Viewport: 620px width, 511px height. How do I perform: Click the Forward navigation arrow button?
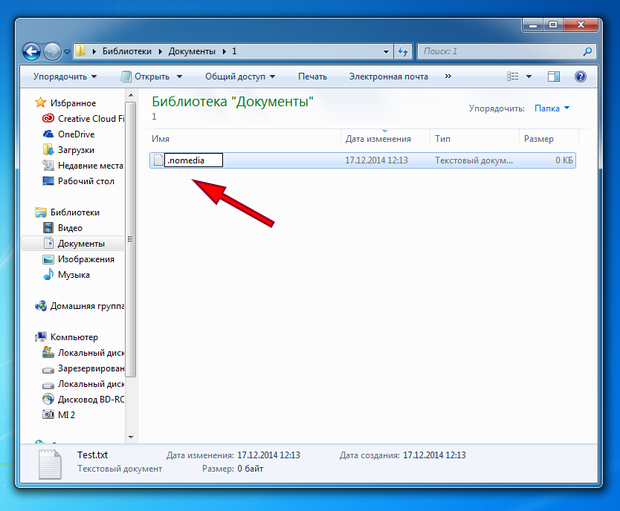(54, 50)
